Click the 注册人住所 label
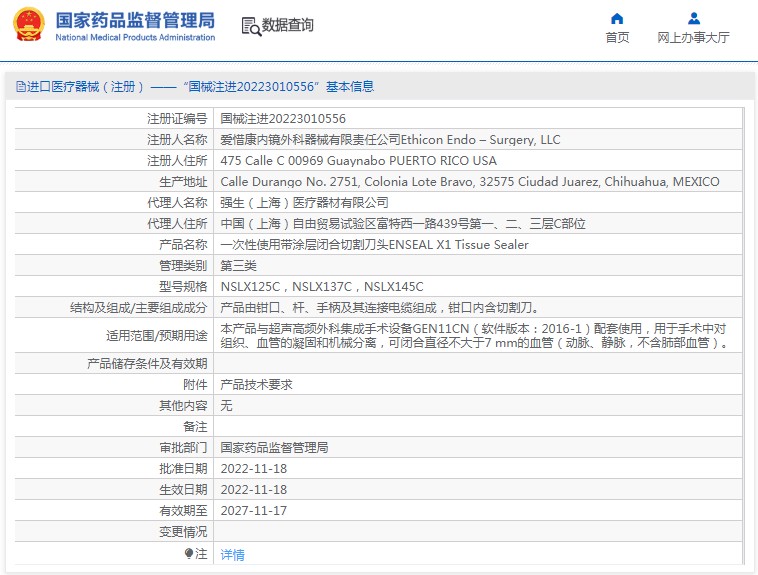This screenshot has width=758, height=575. 177,161
